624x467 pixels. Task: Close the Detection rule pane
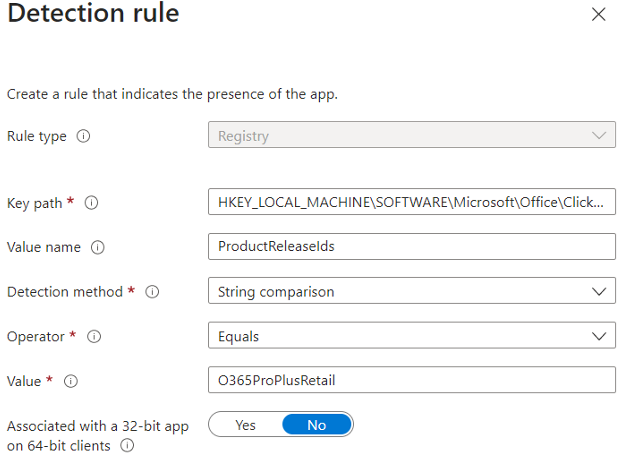pos(598,14)
